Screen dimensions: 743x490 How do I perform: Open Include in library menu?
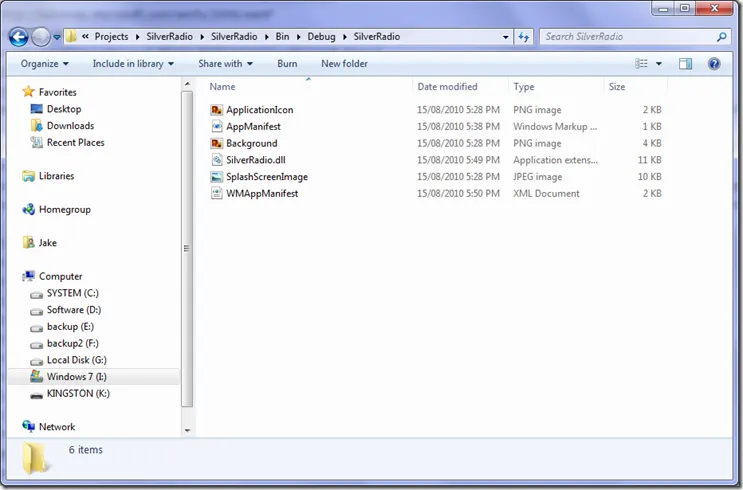[133, 64]
